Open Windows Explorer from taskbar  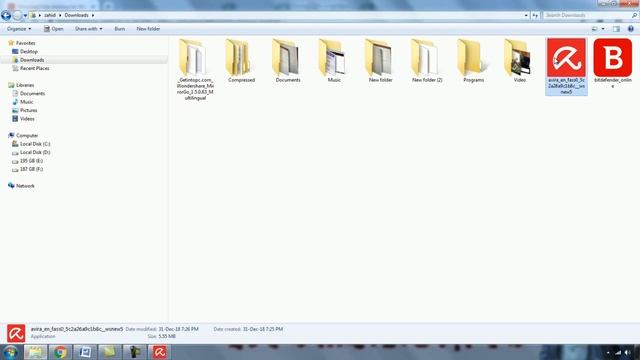(35, 352)
